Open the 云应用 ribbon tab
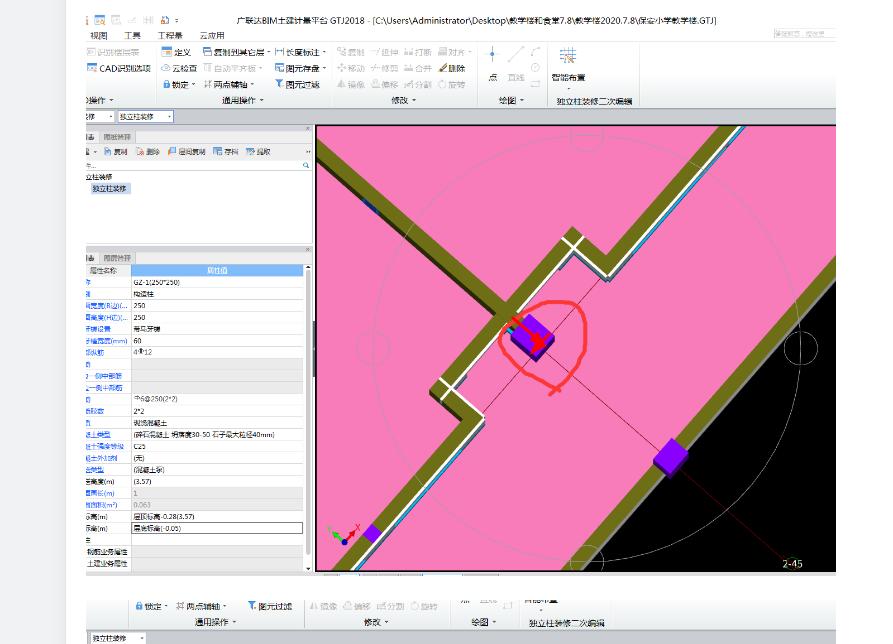The image size is (893, 644). [x=212, y=35]
